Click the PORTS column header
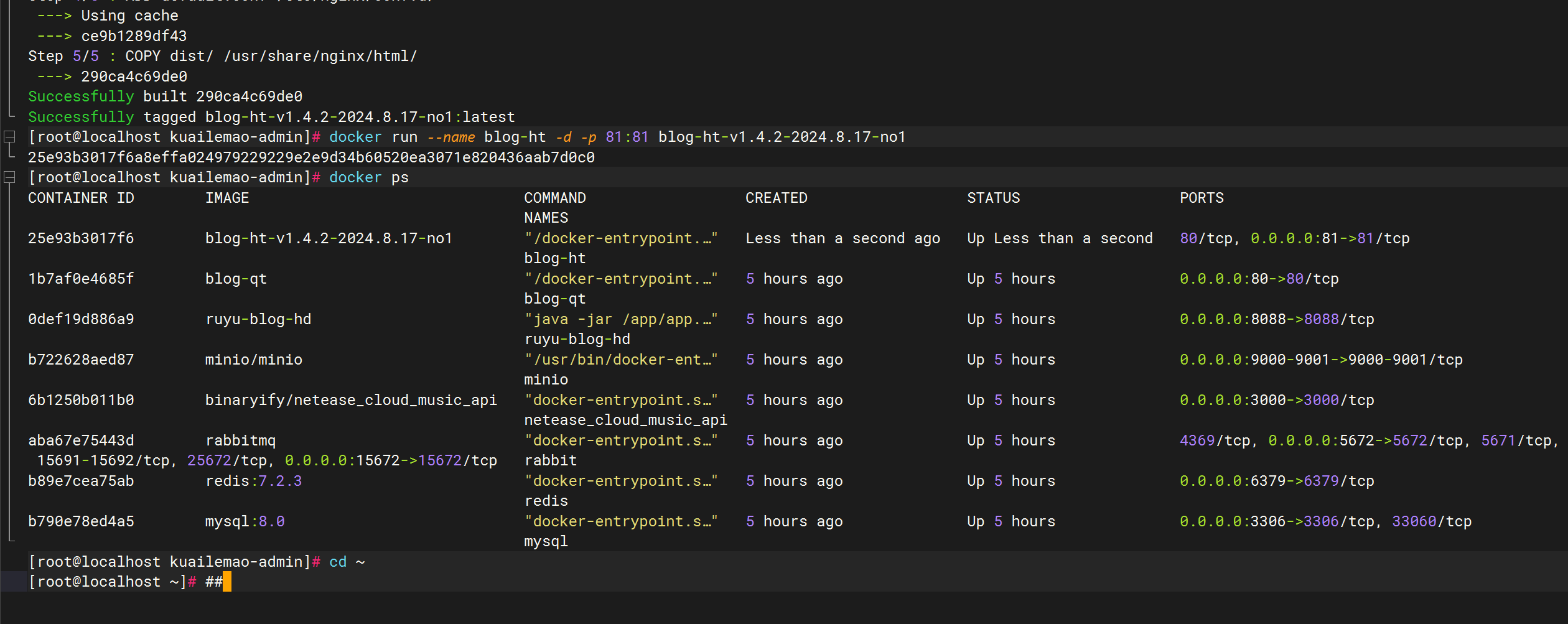 coord(1202,198)
